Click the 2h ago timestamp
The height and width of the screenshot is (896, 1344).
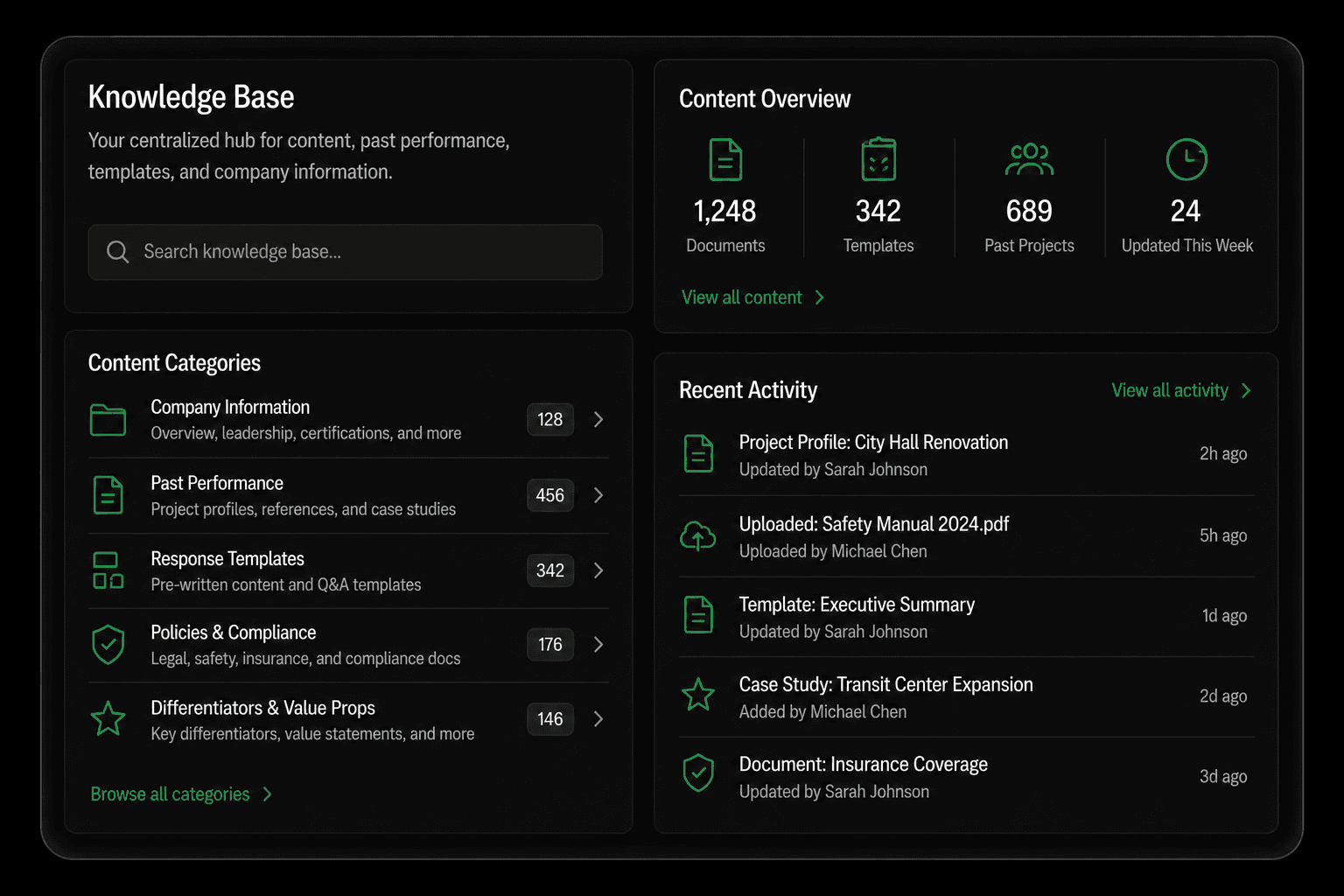(x=1223, y=454)
